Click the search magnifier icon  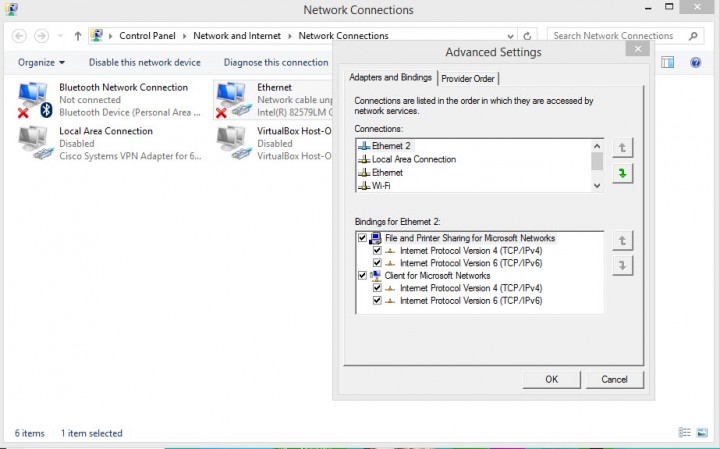point(693,36)
